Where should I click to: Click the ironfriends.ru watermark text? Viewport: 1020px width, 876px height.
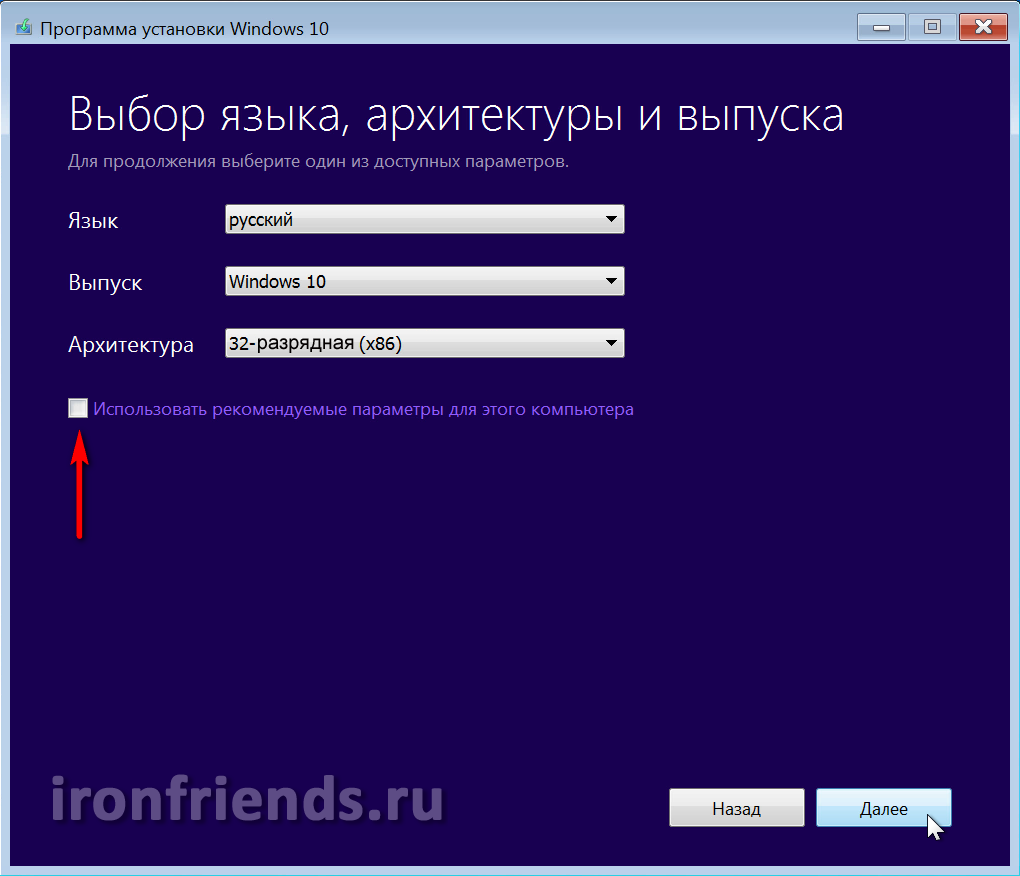click(246, 800)
